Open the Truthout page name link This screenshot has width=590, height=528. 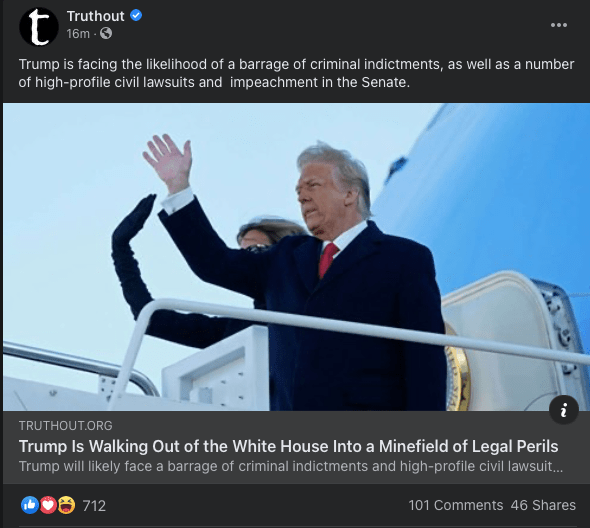pyautogui.click(x=96, y=16)
